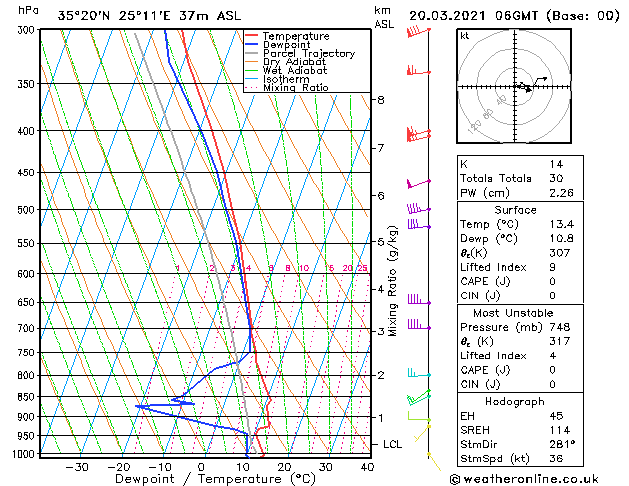629x486 pixels.
Task: Click the PW (cm) value 2.26
Action: pos(561,193)
